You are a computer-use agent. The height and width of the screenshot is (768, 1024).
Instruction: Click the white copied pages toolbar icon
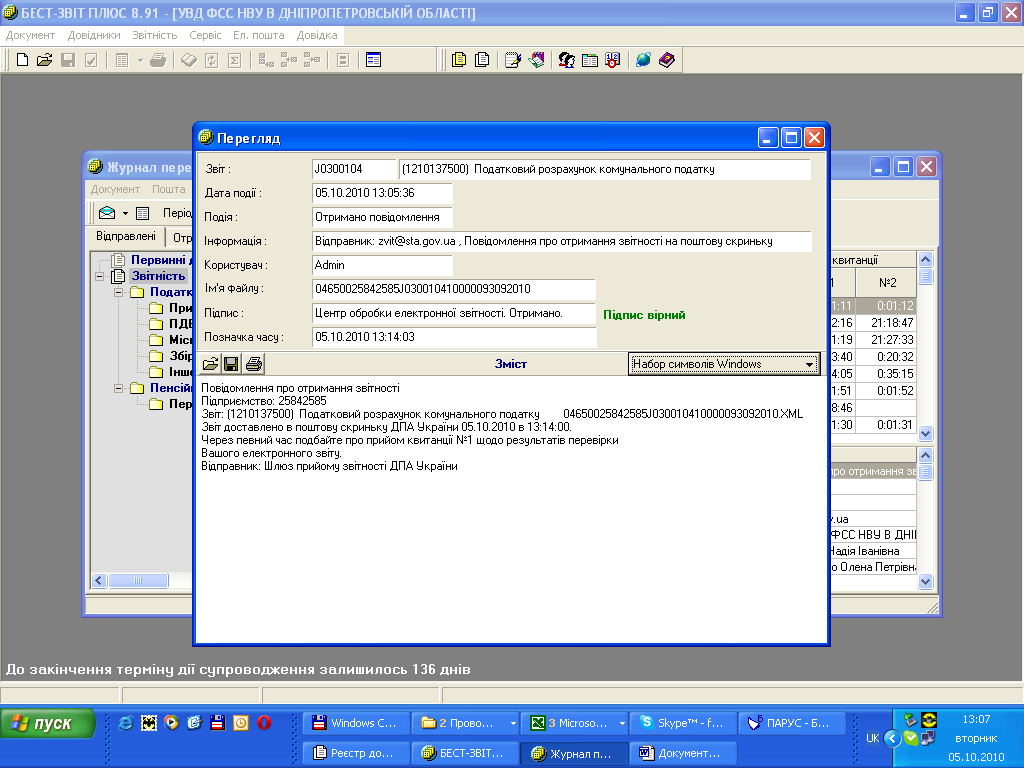point(482,60)
